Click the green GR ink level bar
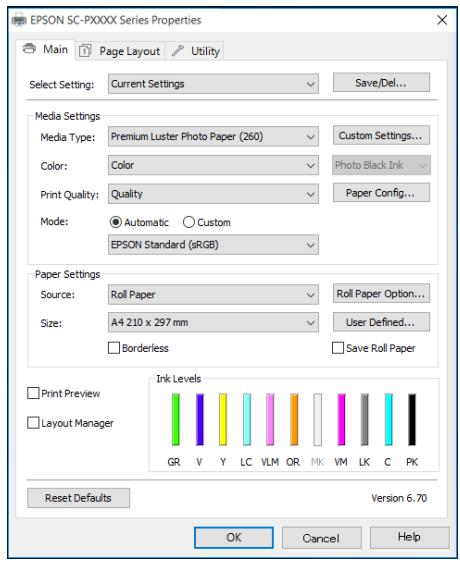 pos(176,419)
